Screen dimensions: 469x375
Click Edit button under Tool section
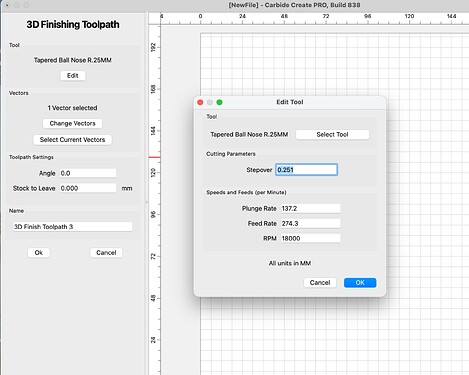click(x=73, y=76)
